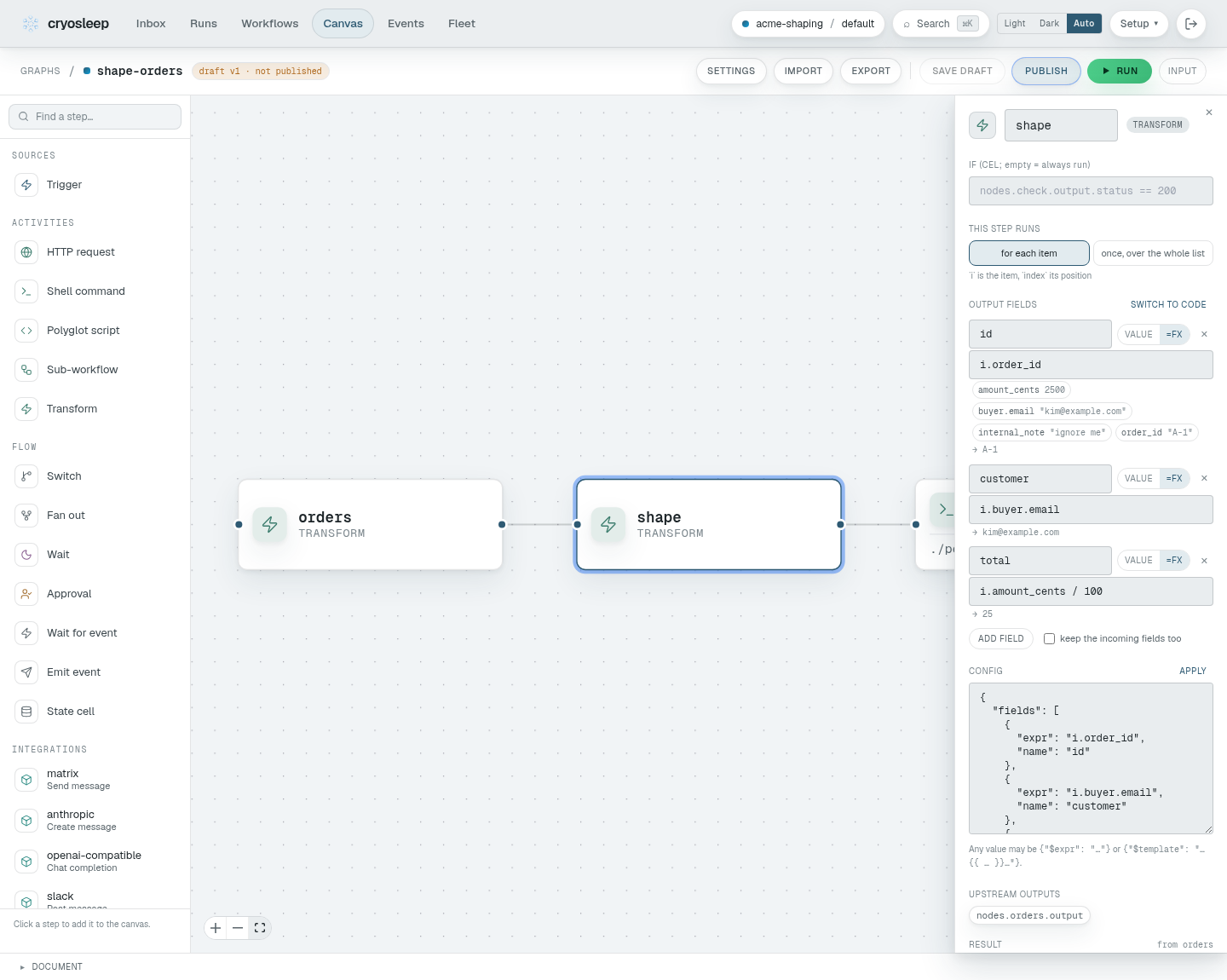The width and height of the screenshot is (1227, 980).
Task: Publish the shape-orders graph
Action: [x=1046, y=72]
